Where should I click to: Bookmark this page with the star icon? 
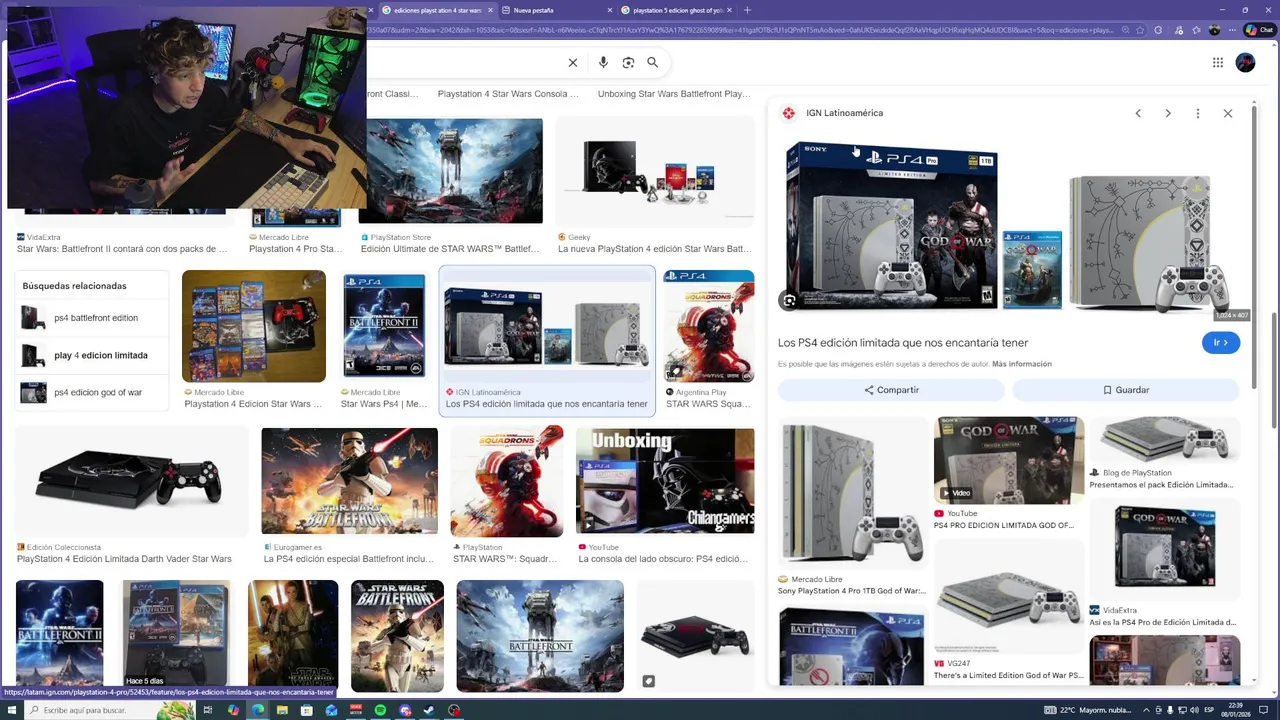(x=1140, y=30)
